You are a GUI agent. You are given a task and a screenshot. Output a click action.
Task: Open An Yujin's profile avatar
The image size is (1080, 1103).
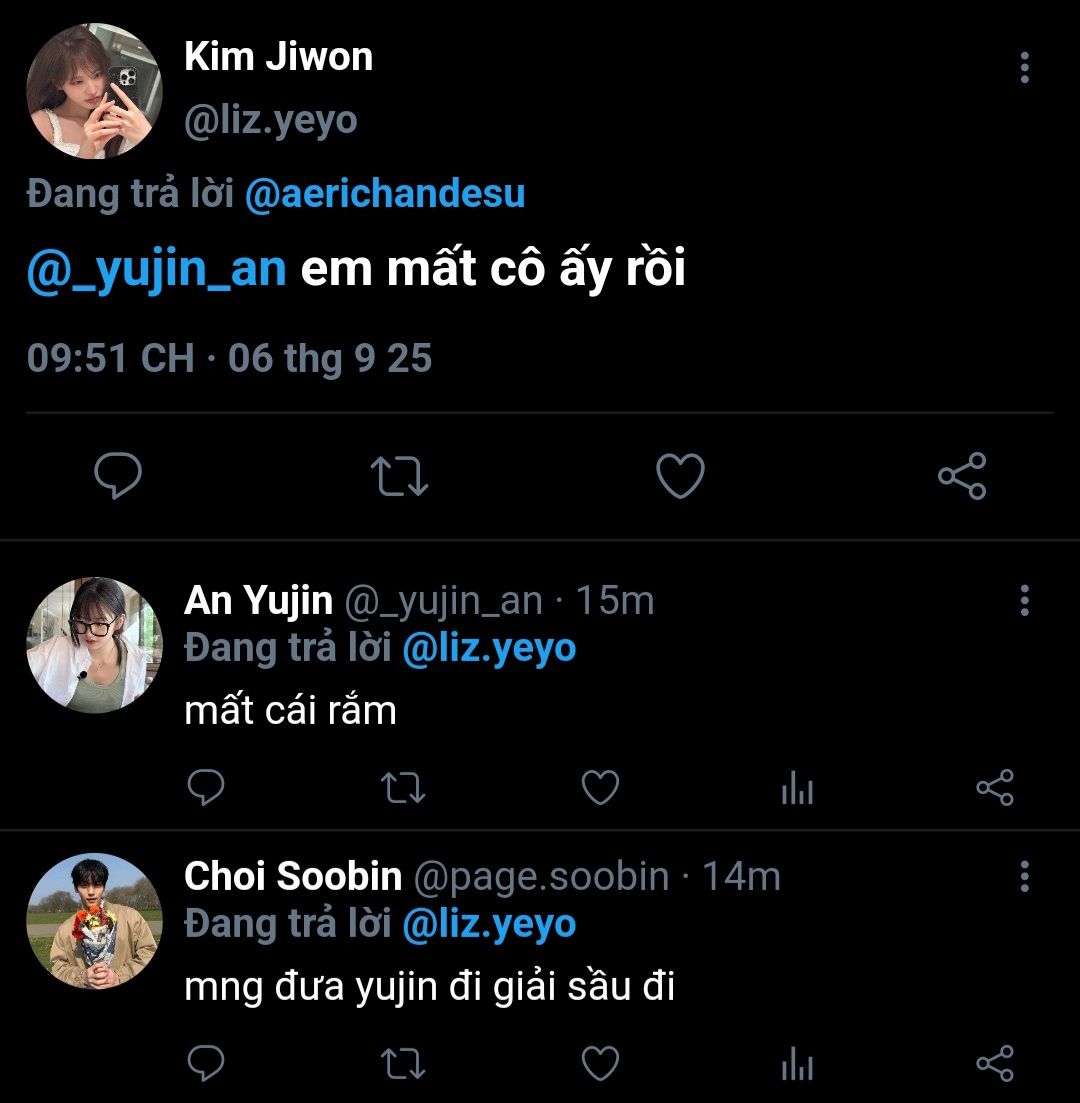pyautogui.click(x=94, y=645)
